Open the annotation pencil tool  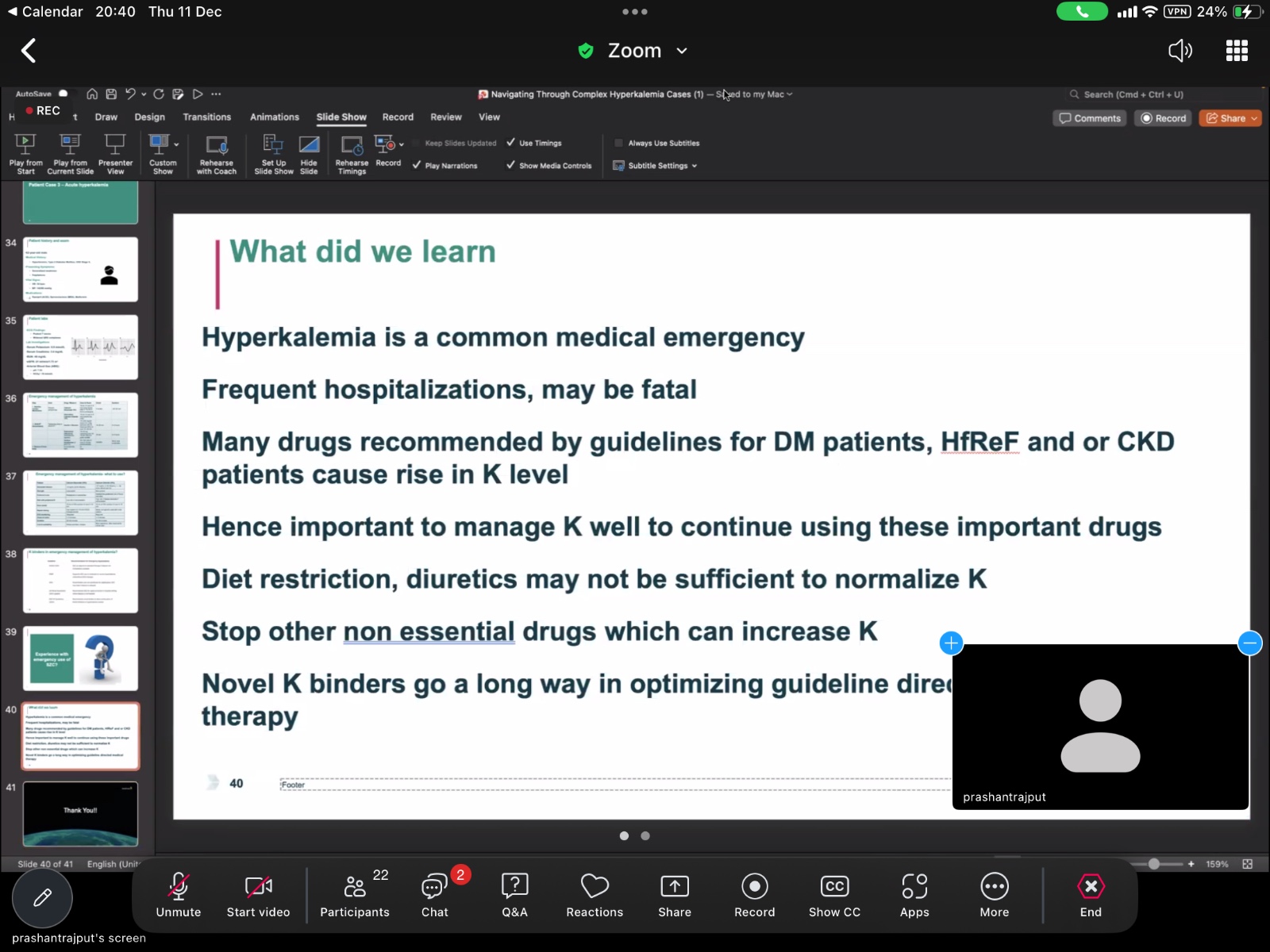pos(42,898)
